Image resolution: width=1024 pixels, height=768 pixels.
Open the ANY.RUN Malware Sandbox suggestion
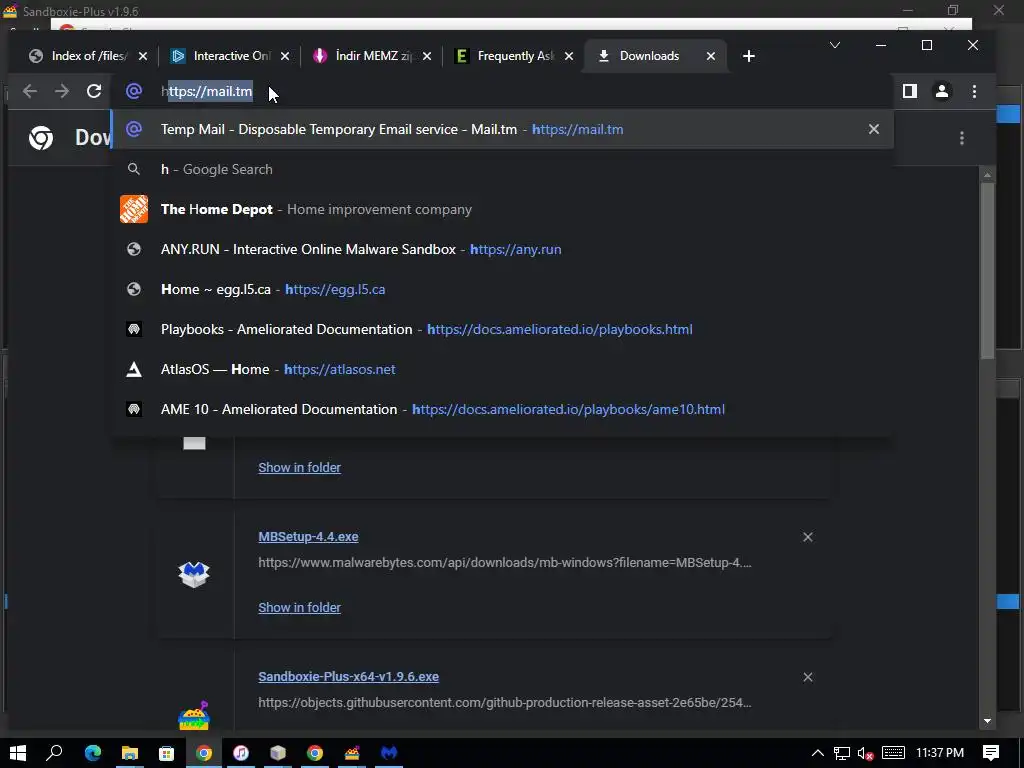tap(502, 249)
